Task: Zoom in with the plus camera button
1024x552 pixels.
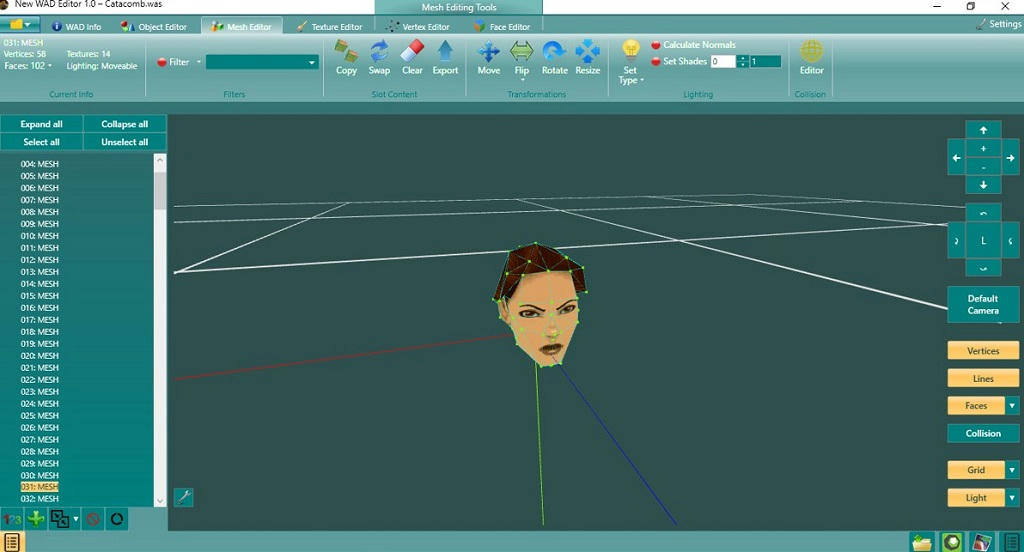Action: (x=983, y=148)
